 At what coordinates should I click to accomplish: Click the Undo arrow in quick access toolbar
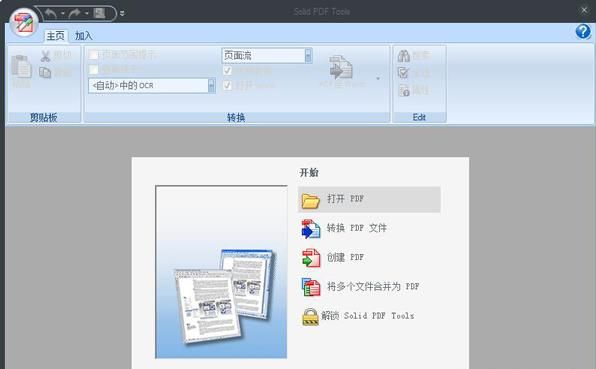click(x=51, y=13)
